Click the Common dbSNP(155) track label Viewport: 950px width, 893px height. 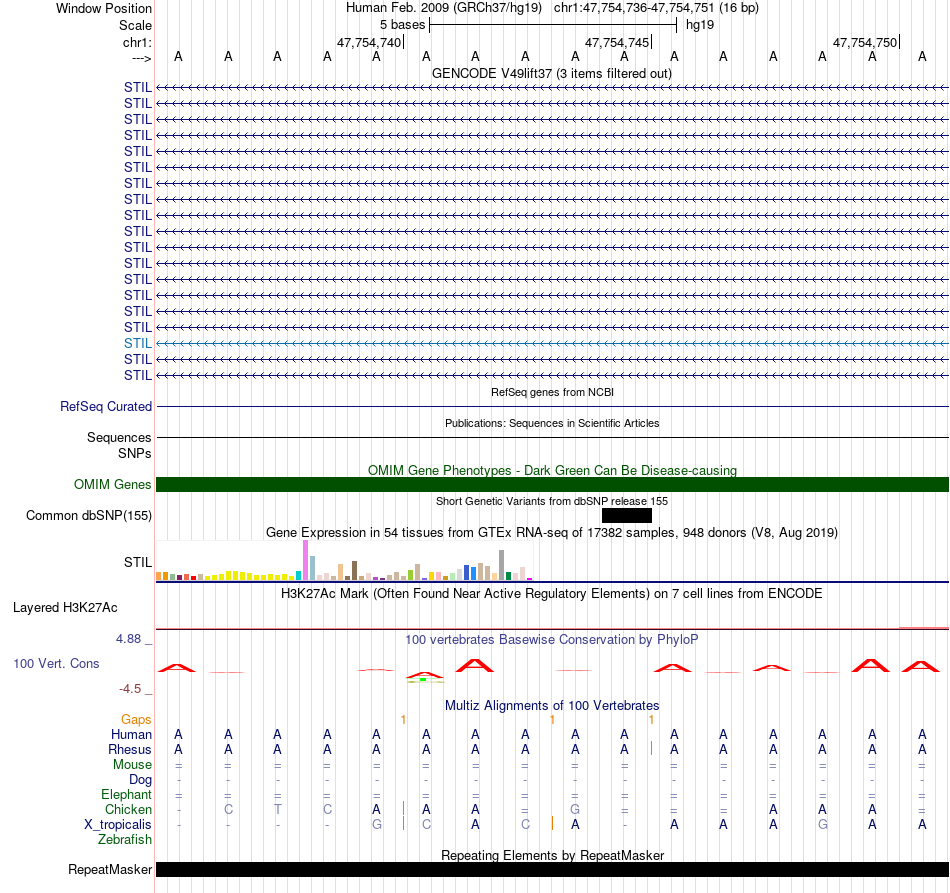click(88, 516)
